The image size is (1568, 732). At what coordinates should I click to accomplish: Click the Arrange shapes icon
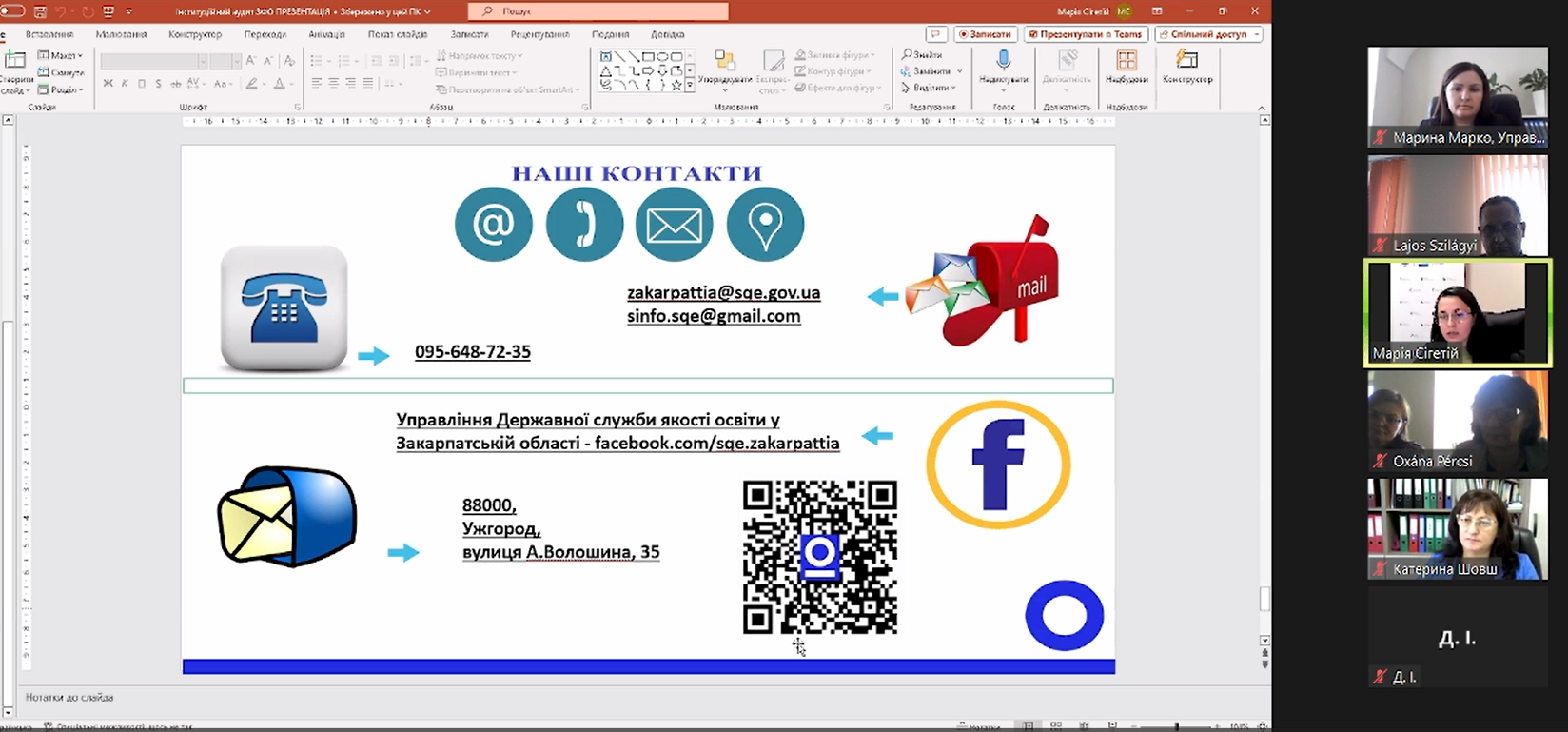pyautogui.click(x=724, y=67)
